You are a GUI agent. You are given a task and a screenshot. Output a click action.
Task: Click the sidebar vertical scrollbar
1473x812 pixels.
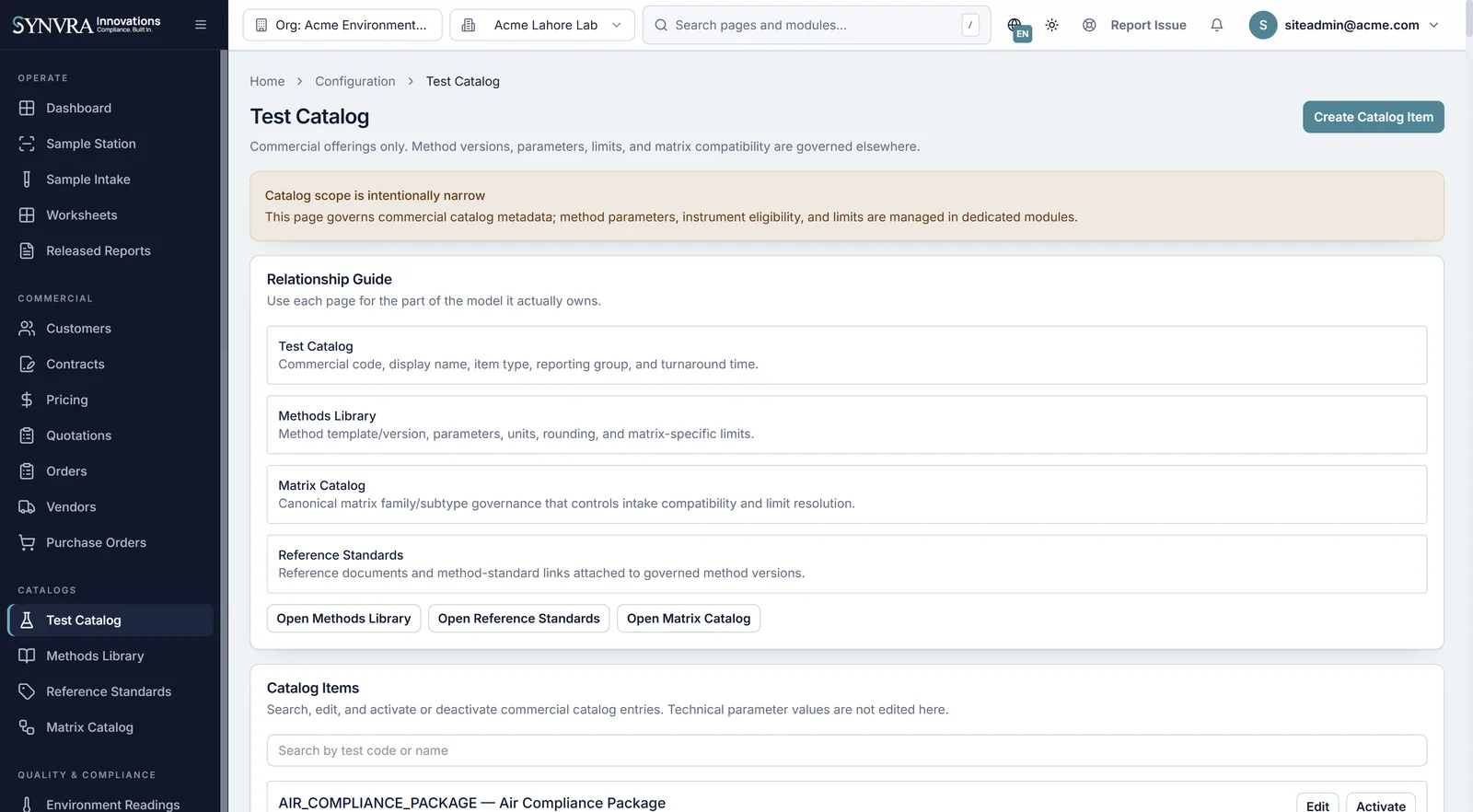pyautogui.click(x=224, y=431)
